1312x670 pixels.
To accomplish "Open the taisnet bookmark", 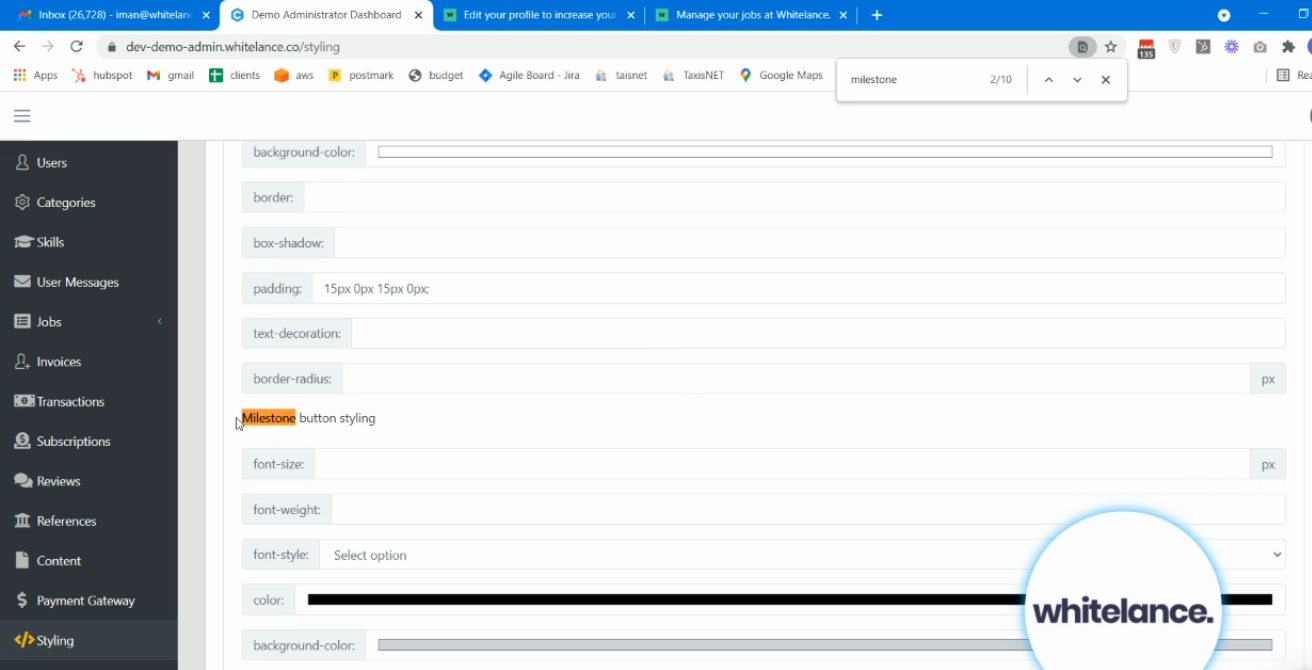I will [621, 75].
